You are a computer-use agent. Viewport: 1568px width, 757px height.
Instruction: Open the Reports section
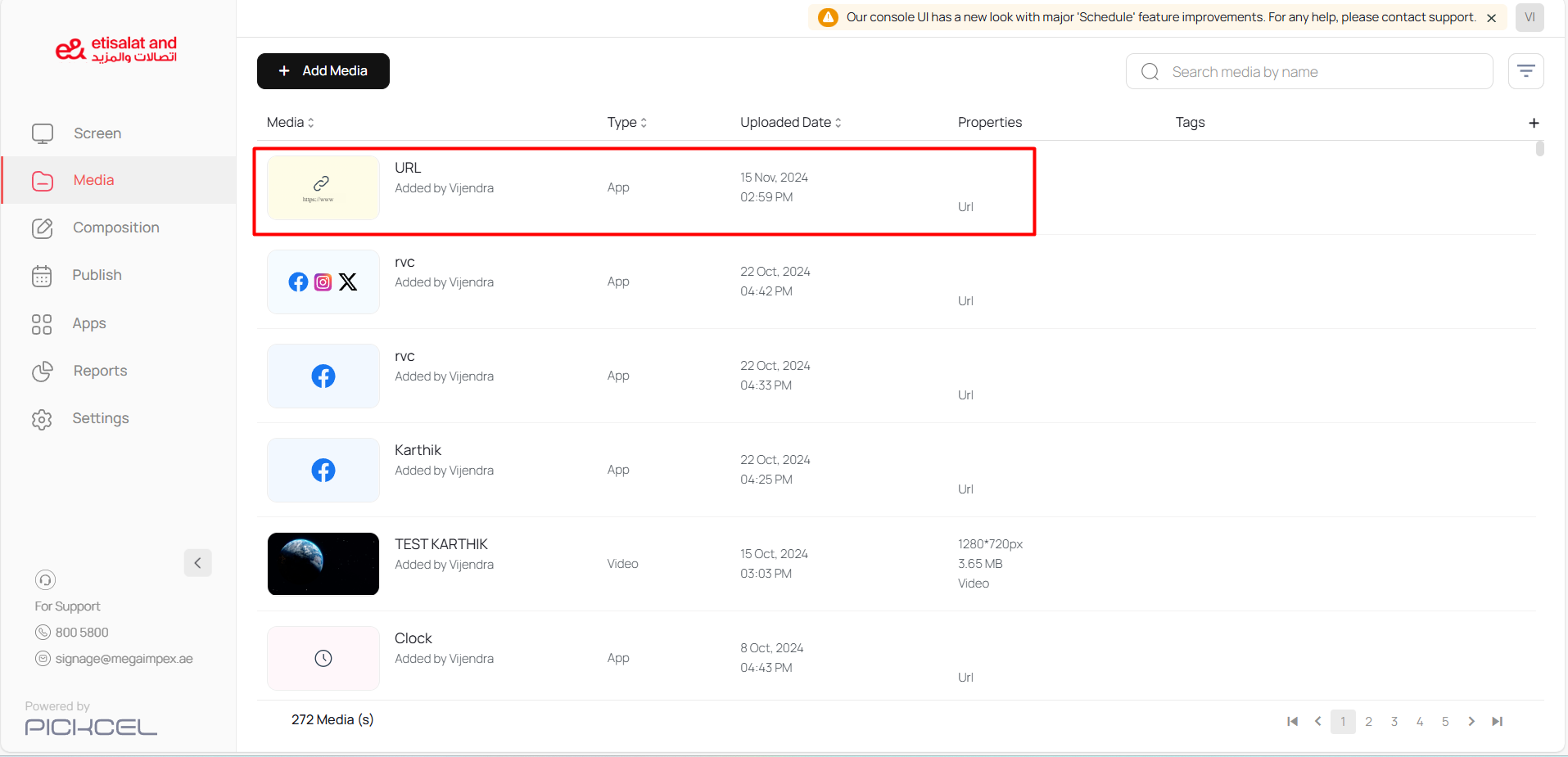(100, 371)
